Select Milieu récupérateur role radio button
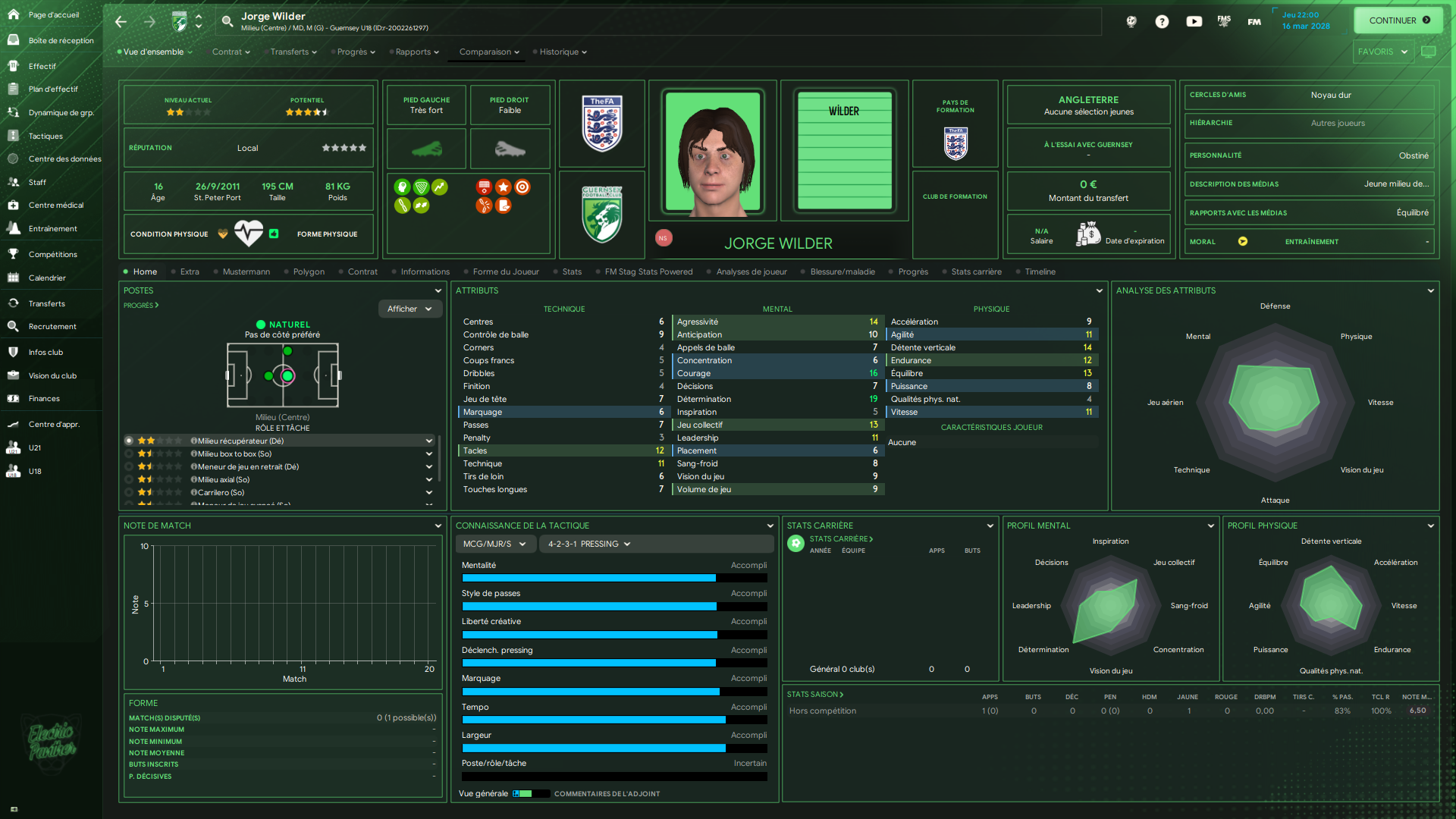 (x=130, y=441)
